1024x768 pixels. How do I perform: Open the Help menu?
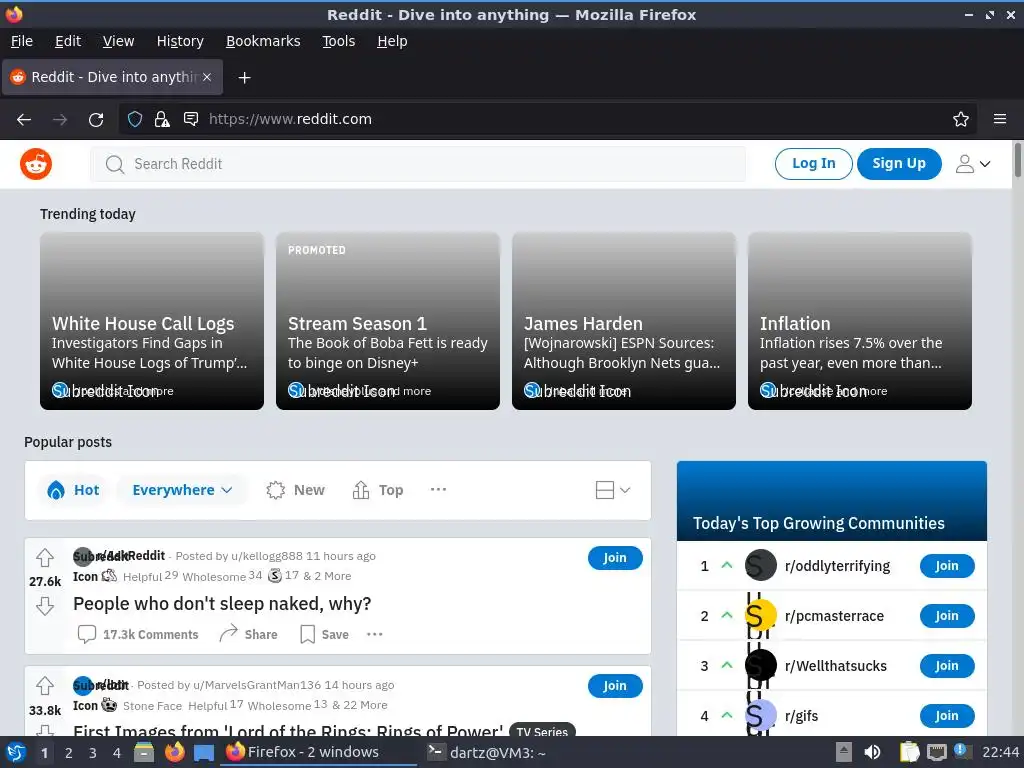point(392,41)
